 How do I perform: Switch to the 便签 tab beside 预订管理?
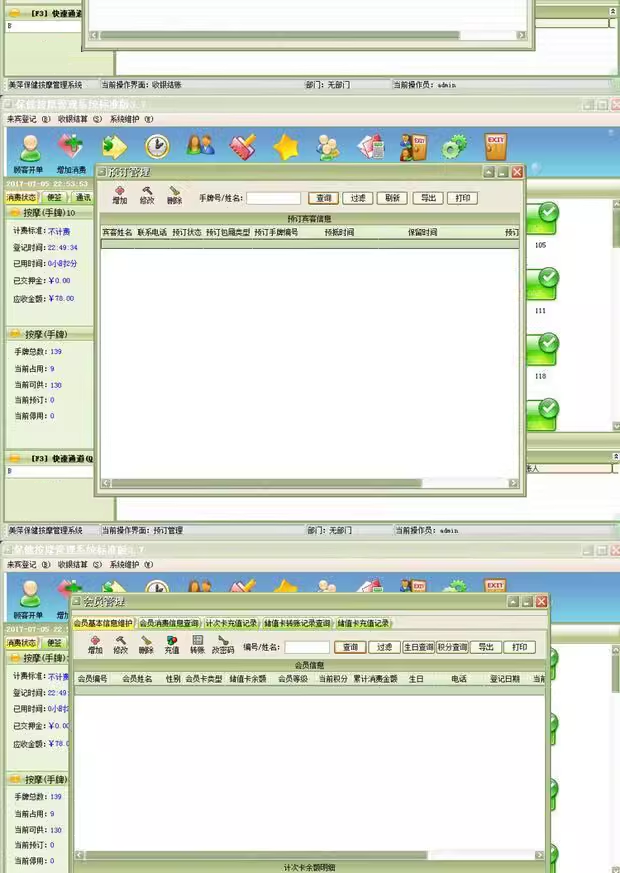click(54, 197)
